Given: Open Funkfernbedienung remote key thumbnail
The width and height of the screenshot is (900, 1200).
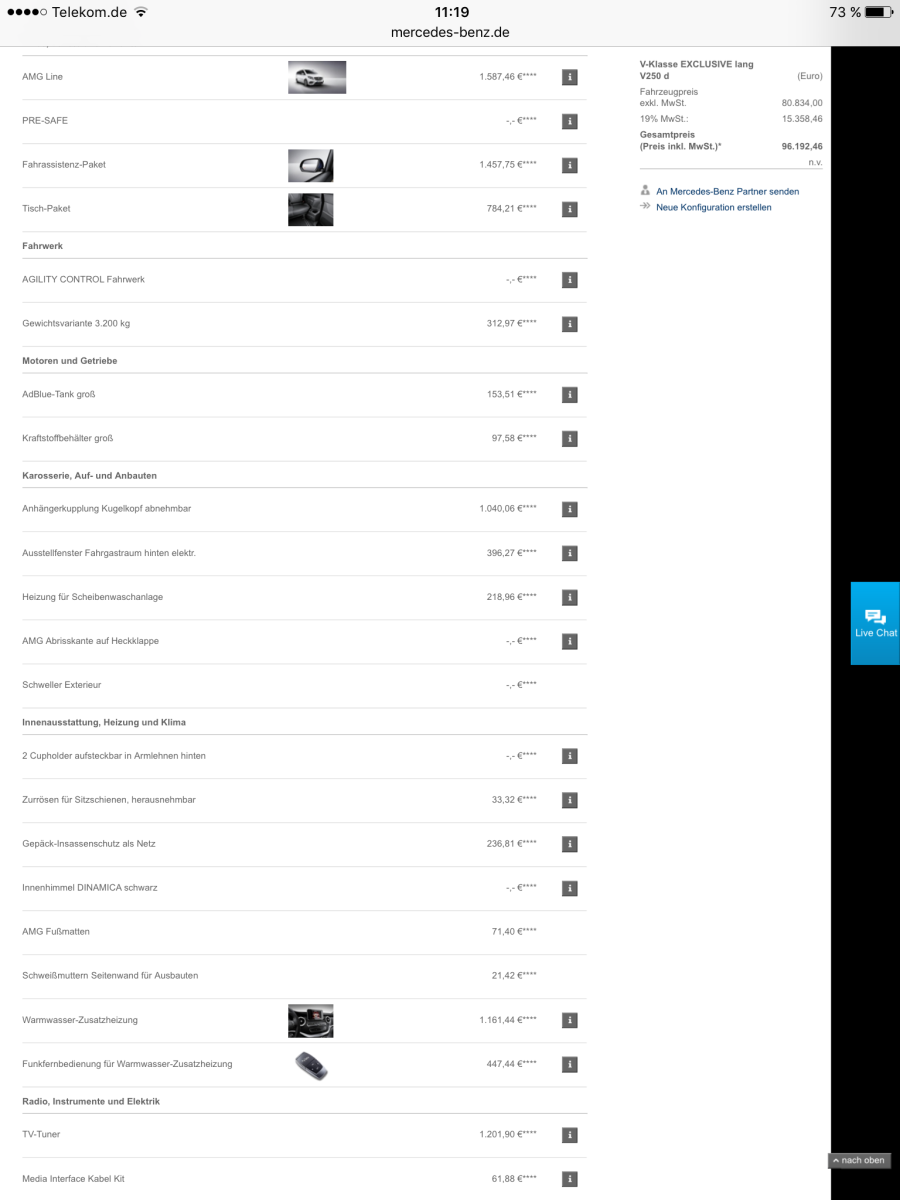Looking at the screenshot, I should 311,1065.
